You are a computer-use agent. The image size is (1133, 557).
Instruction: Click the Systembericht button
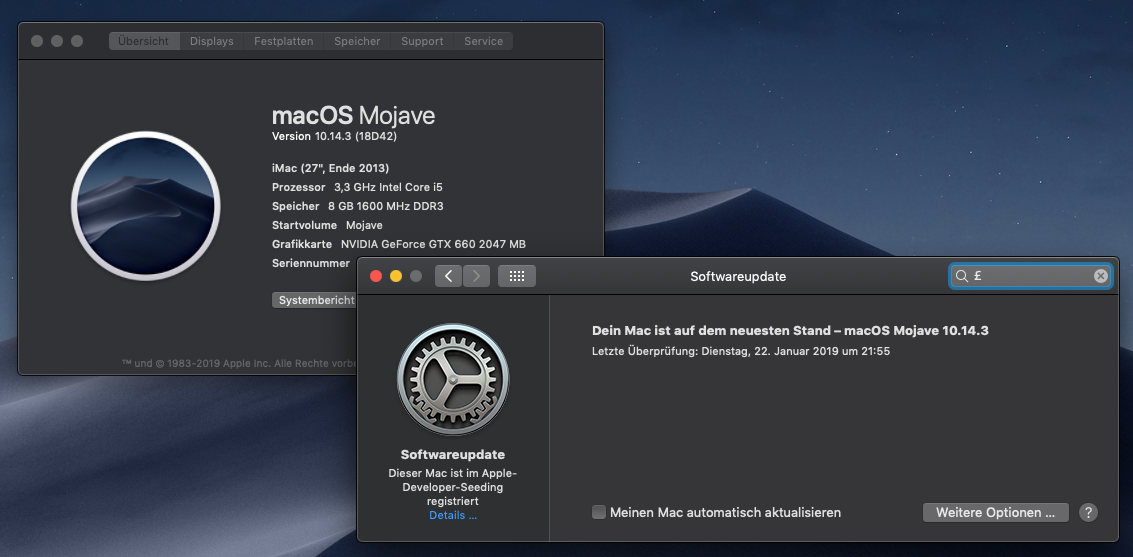tap(315, 300)
